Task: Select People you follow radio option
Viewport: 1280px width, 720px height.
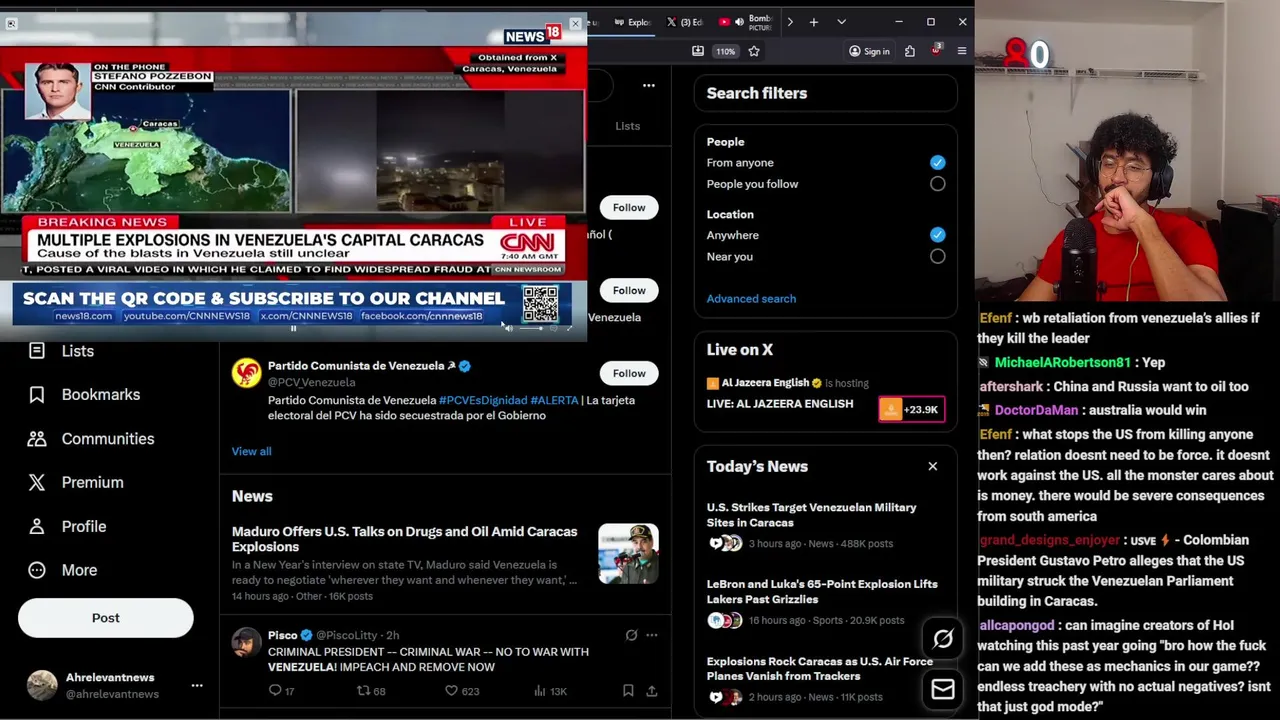Action: click(x=937, y=184)
